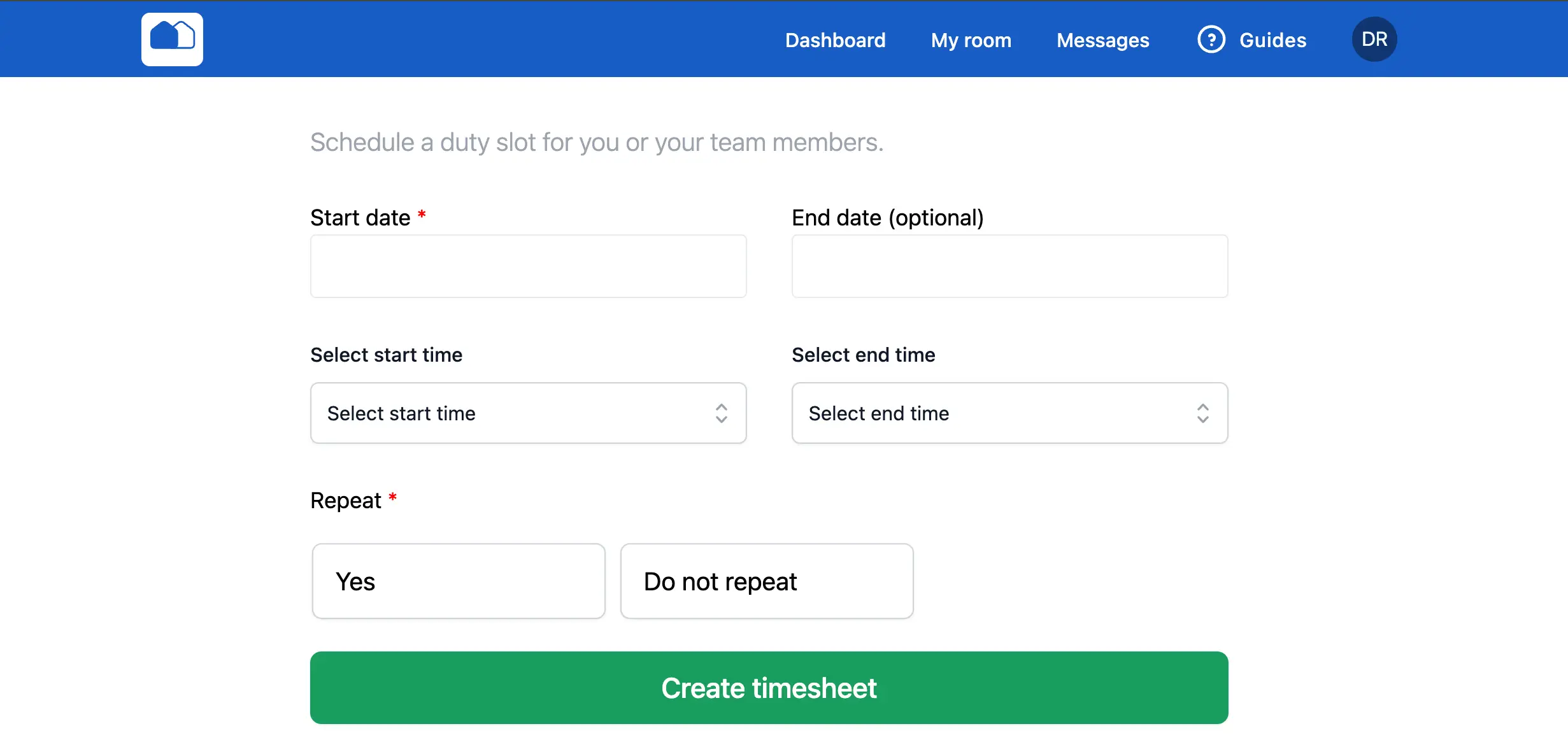This screenshot has height=754, width=1568.
Task: Click the Select end time label heading
Action: coord(863,355)
